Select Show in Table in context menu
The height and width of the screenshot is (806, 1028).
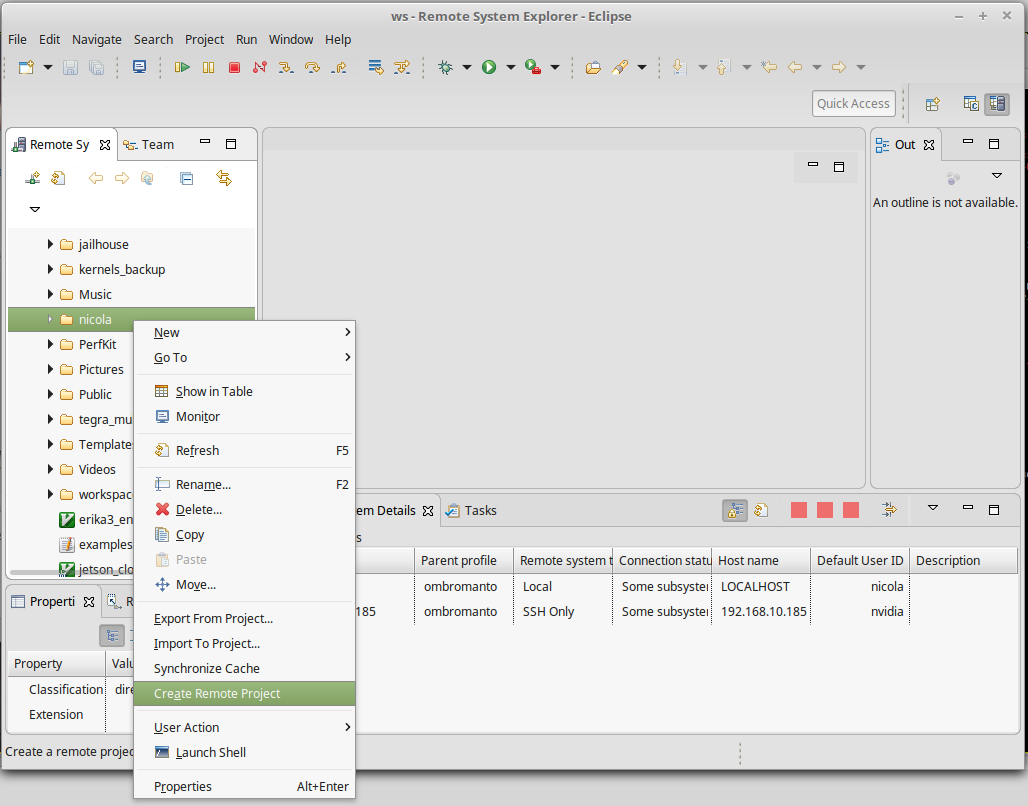(x=245, y=392)
